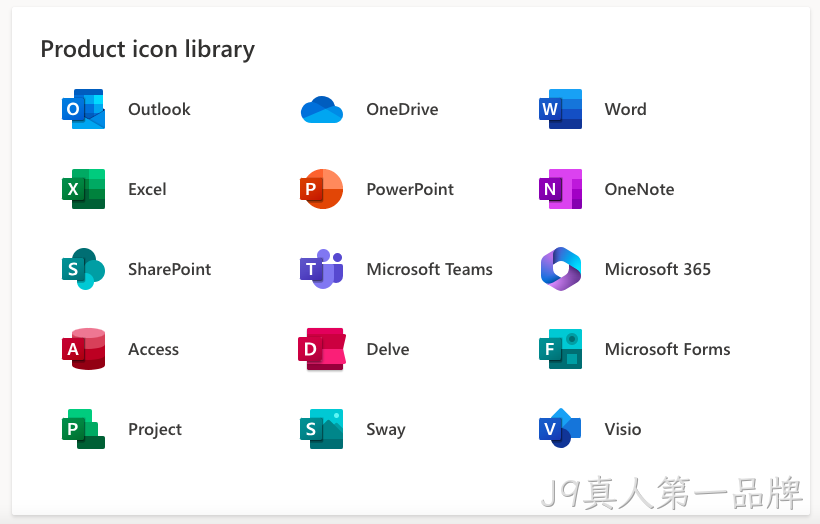Select the OneDrive cloud icon
Screen dimensions: 820x524
pos(322,109)
